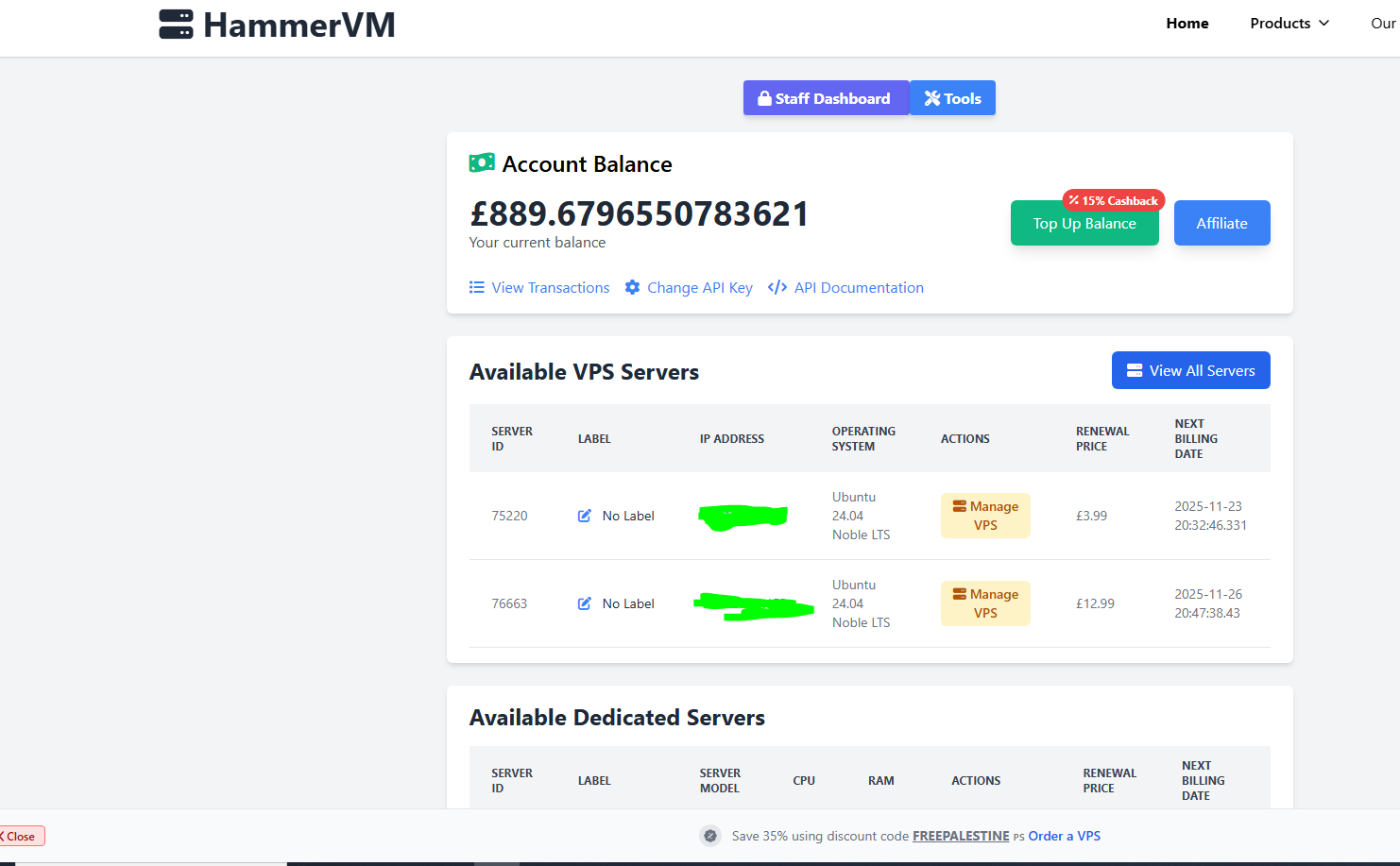Open the Tools page

(x=952, y=98)
